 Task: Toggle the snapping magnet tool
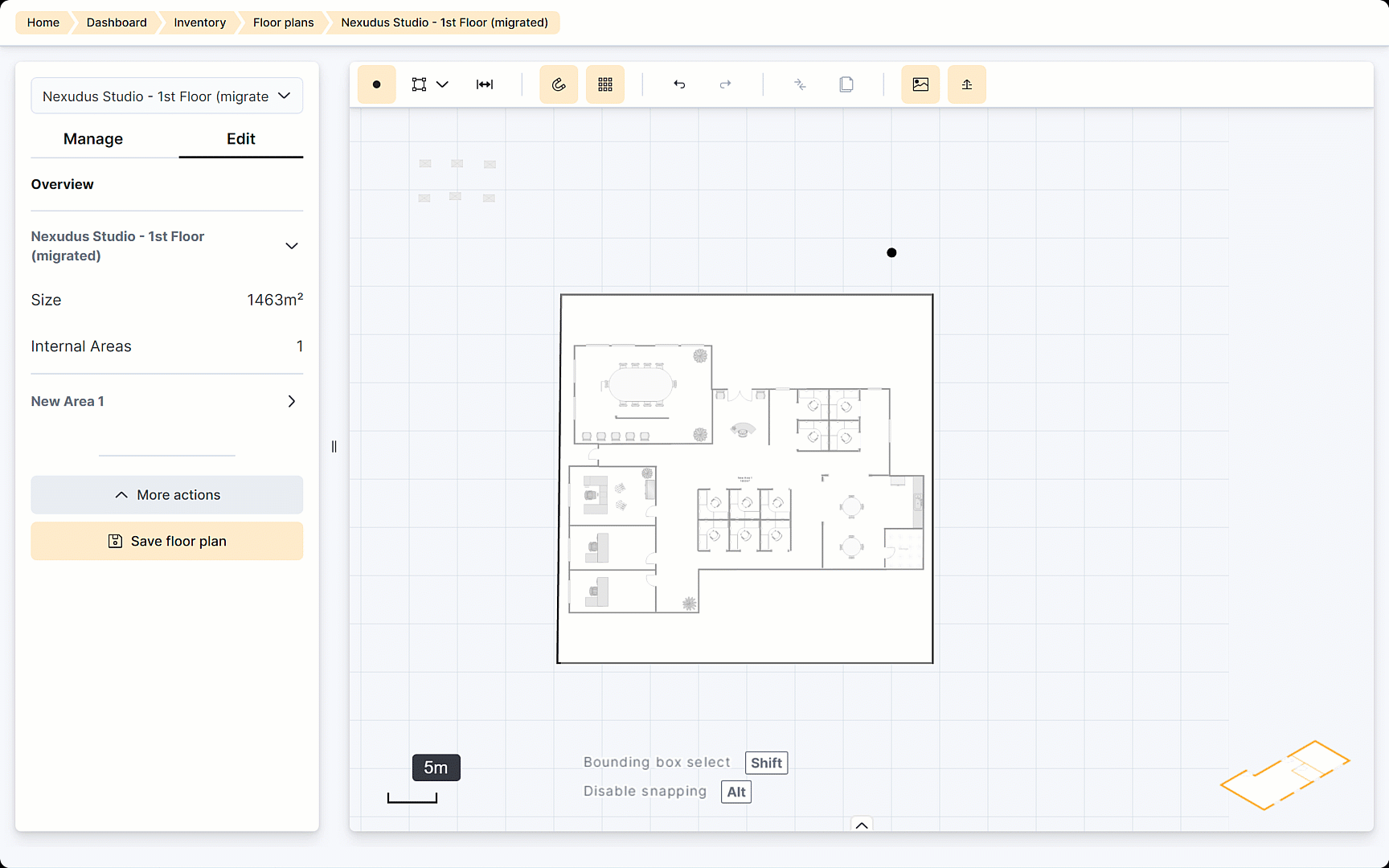(559, 84)
